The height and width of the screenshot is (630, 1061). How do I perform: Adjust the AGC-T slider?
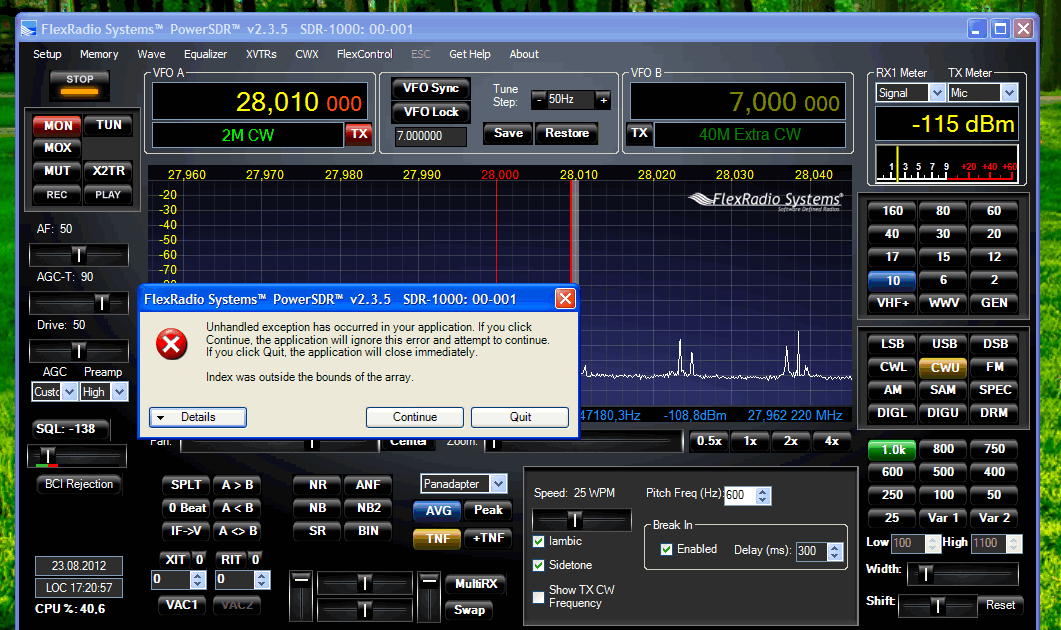78,302
